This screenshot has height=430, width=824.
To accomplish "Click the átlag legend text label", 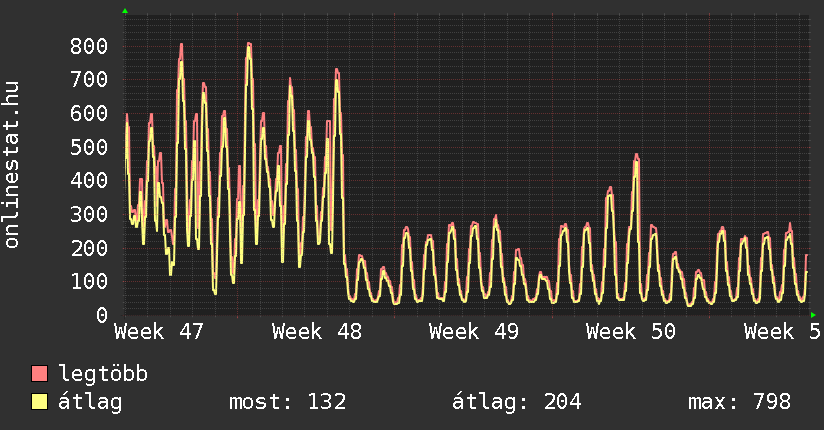I will (x=90, y=402).
